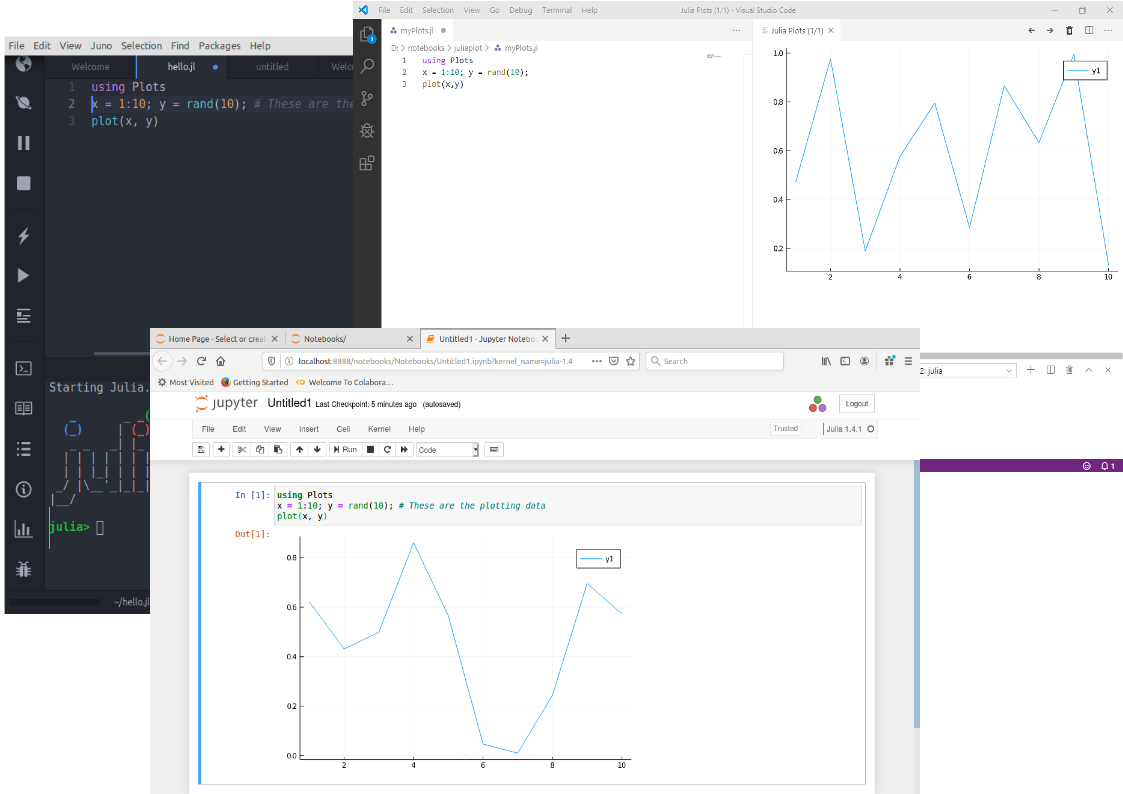
Task: Click the Jupyter Run button
Action: click(x=345, y=450)
